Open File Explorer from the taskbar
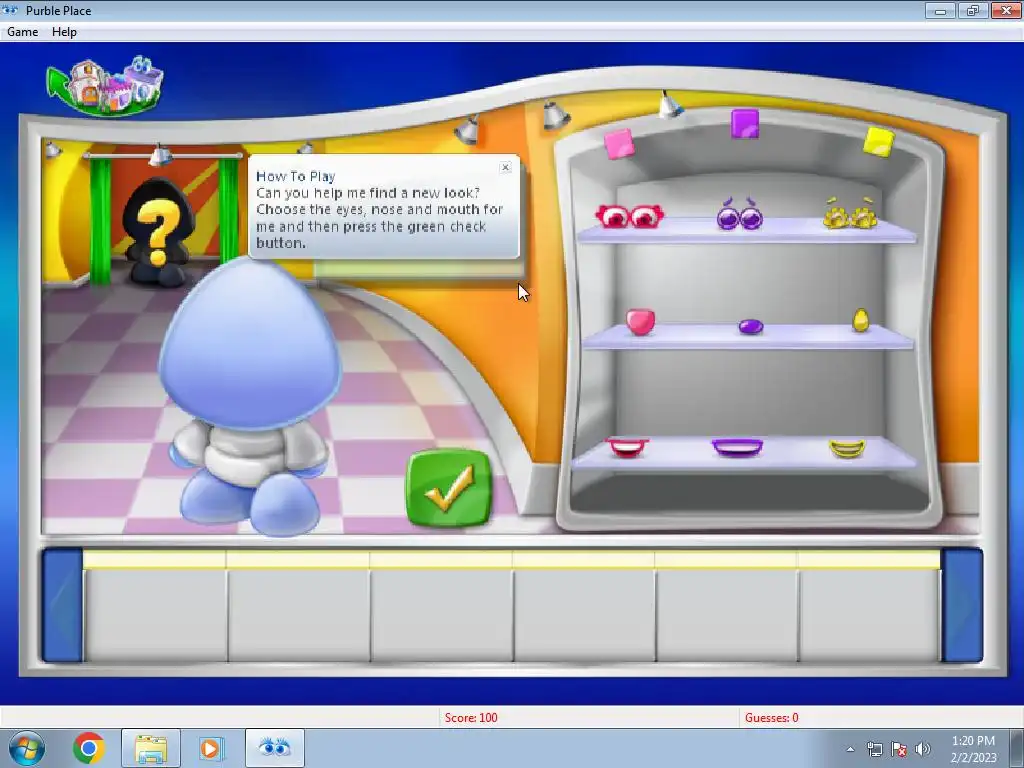This screenshot has height=768, width=1024. tap(151, 748)
